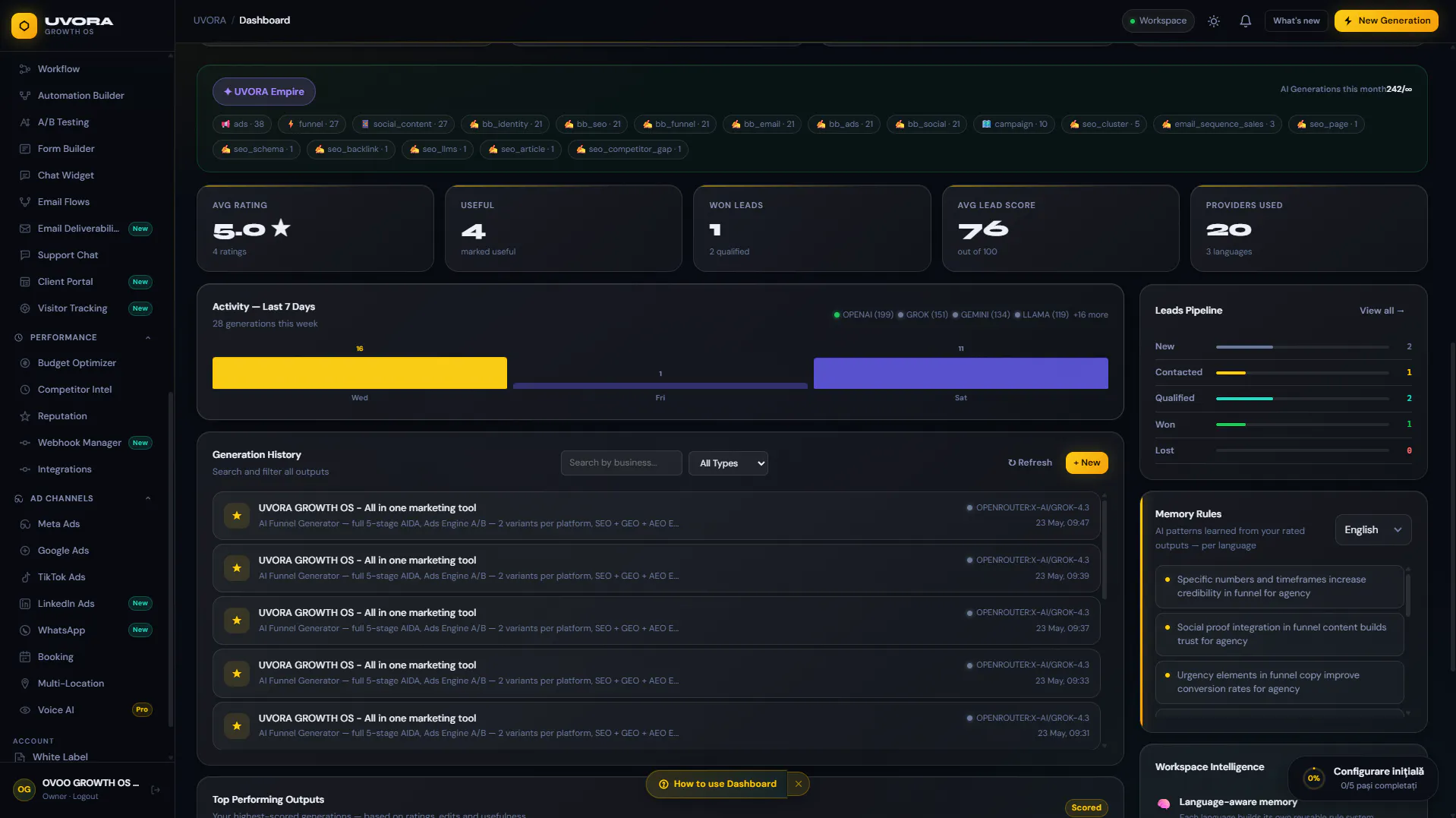Open the All Types filter dropdown

(x=728, y=463)
